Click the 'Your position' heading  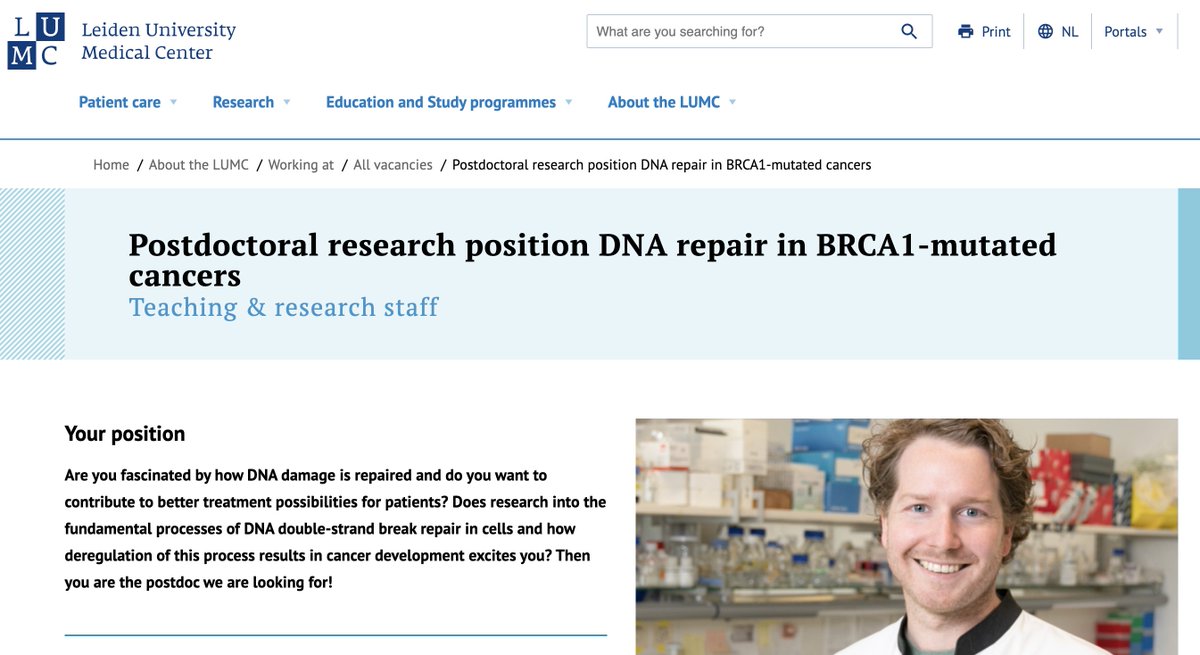[125, 433]
